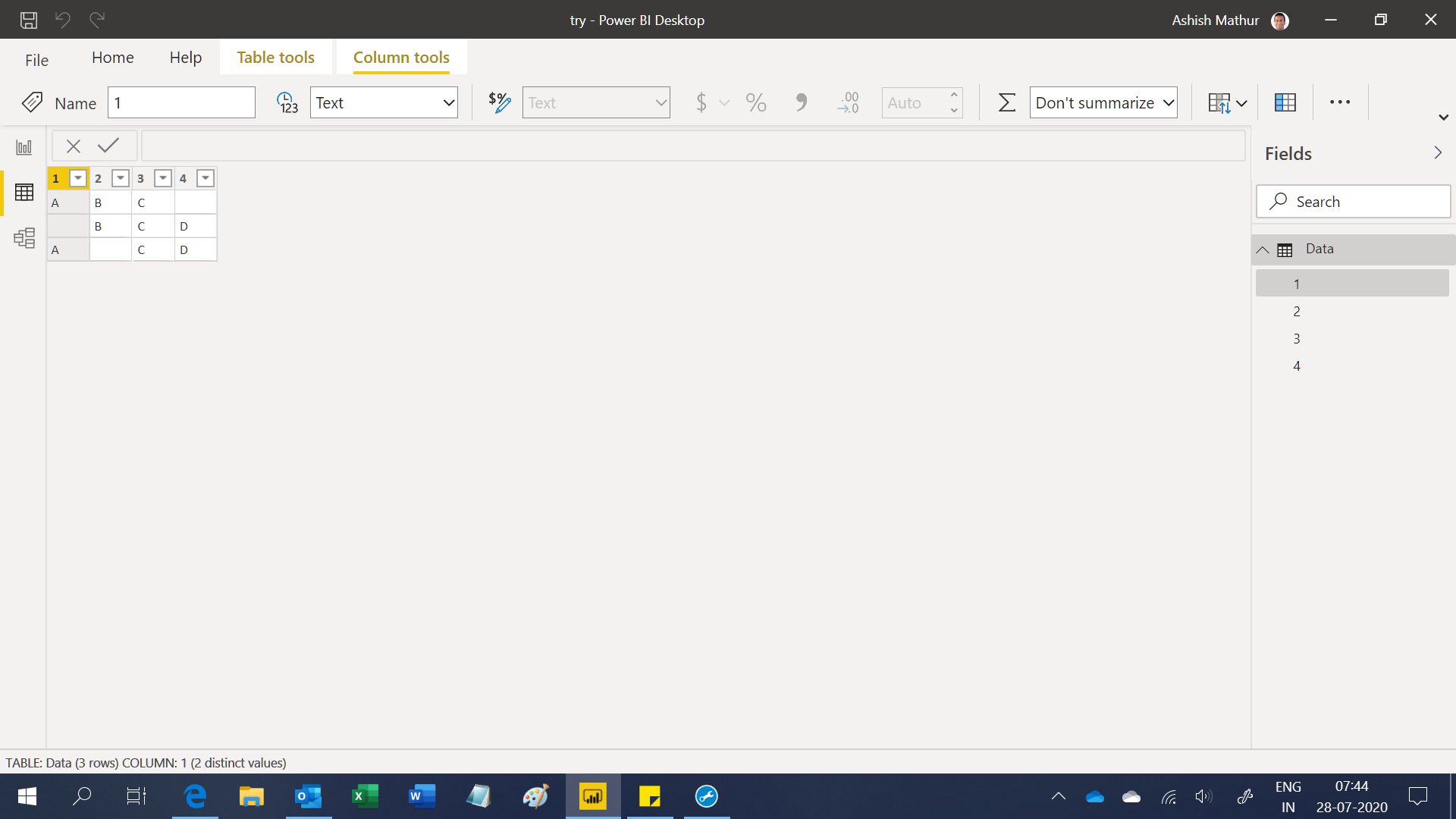
Task: Select the Column tools tab
Action: (x=402, y=58)
